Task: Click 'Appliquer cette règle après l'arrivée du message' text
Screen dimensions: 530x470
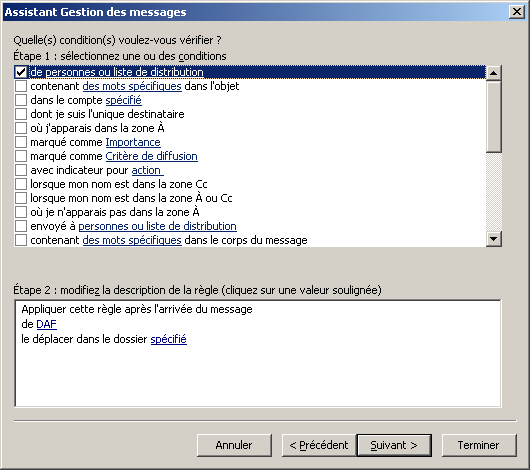Action: point(137,309)
